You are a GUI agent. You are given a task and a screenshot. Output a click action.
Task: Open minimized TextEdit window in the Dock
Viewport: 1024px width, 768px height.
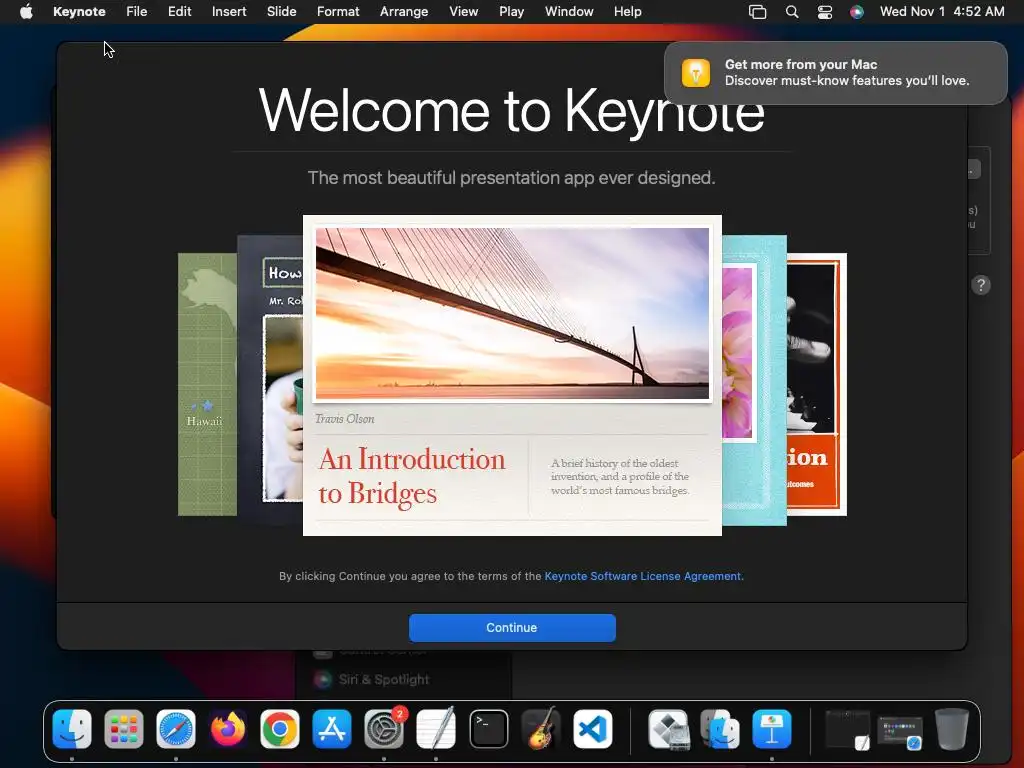[x=847, y=729]
